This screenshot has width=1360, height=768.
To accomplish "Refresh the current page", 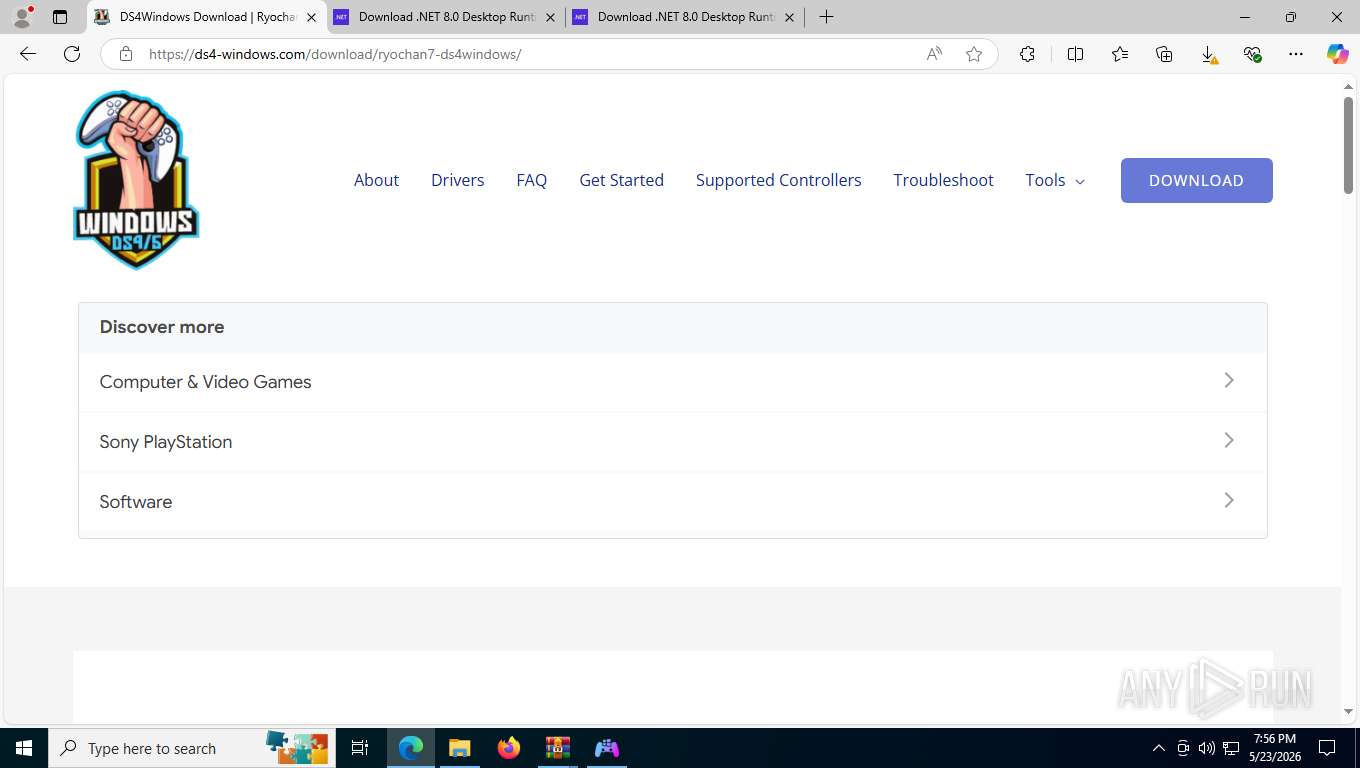I will click(x=72, y=54).
